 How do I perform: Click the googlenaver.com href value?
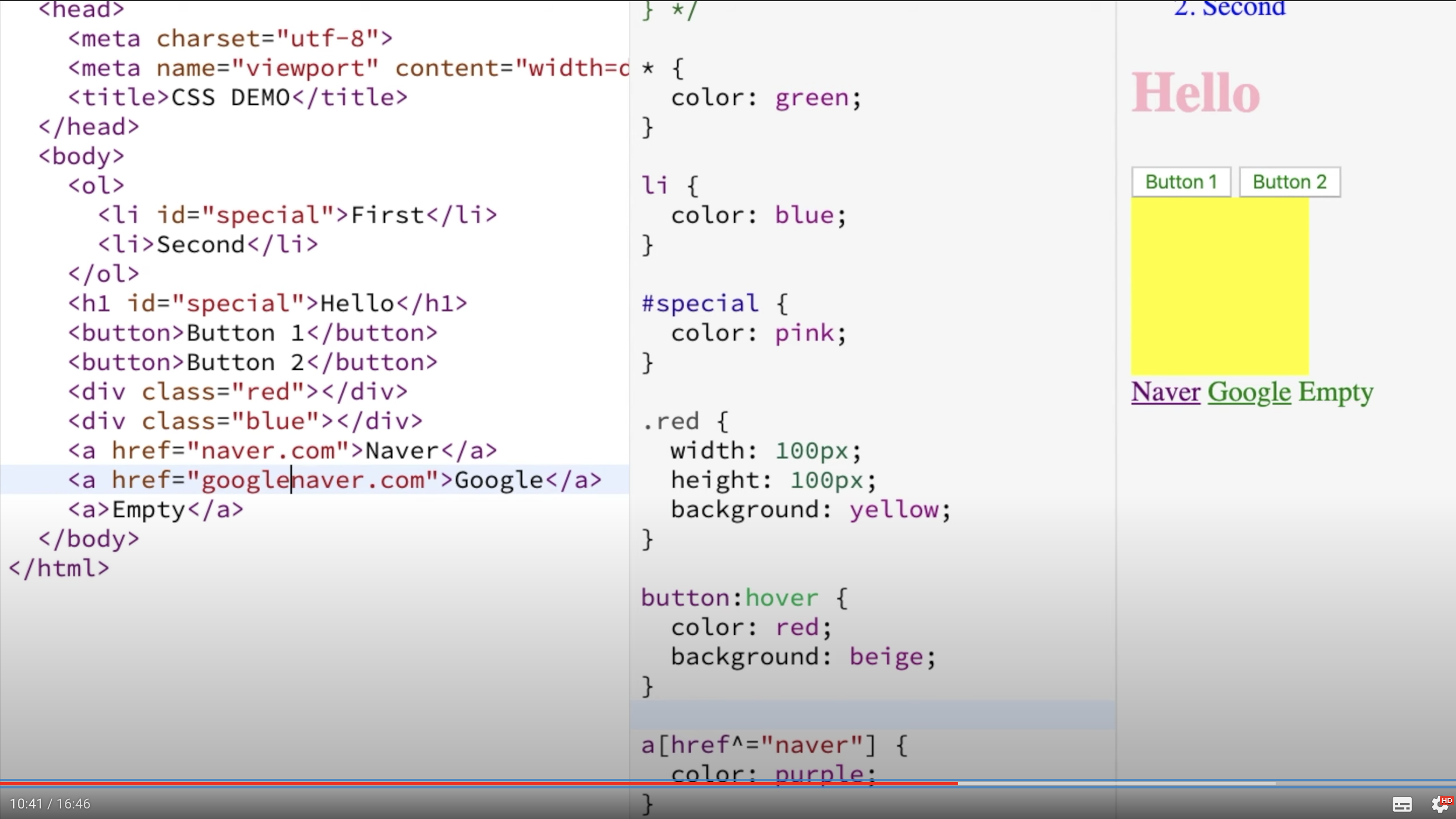(312, 480)
